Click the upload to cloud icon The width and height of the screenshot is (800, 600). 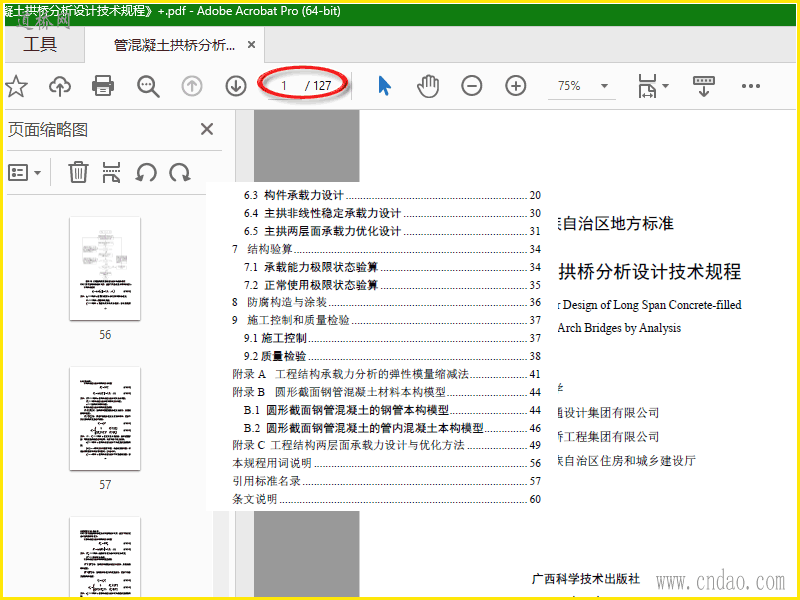60,86
